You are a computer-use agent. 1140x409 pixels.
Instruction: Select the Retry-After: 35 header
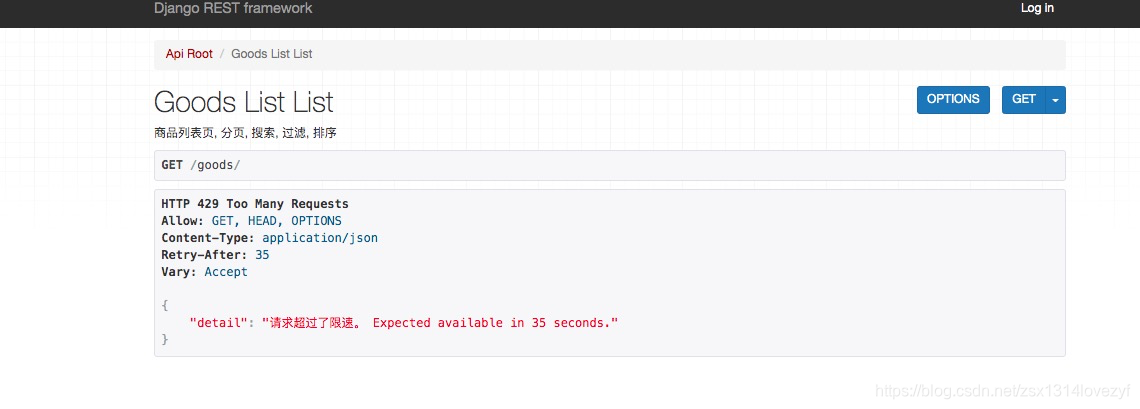coord(215,255)
